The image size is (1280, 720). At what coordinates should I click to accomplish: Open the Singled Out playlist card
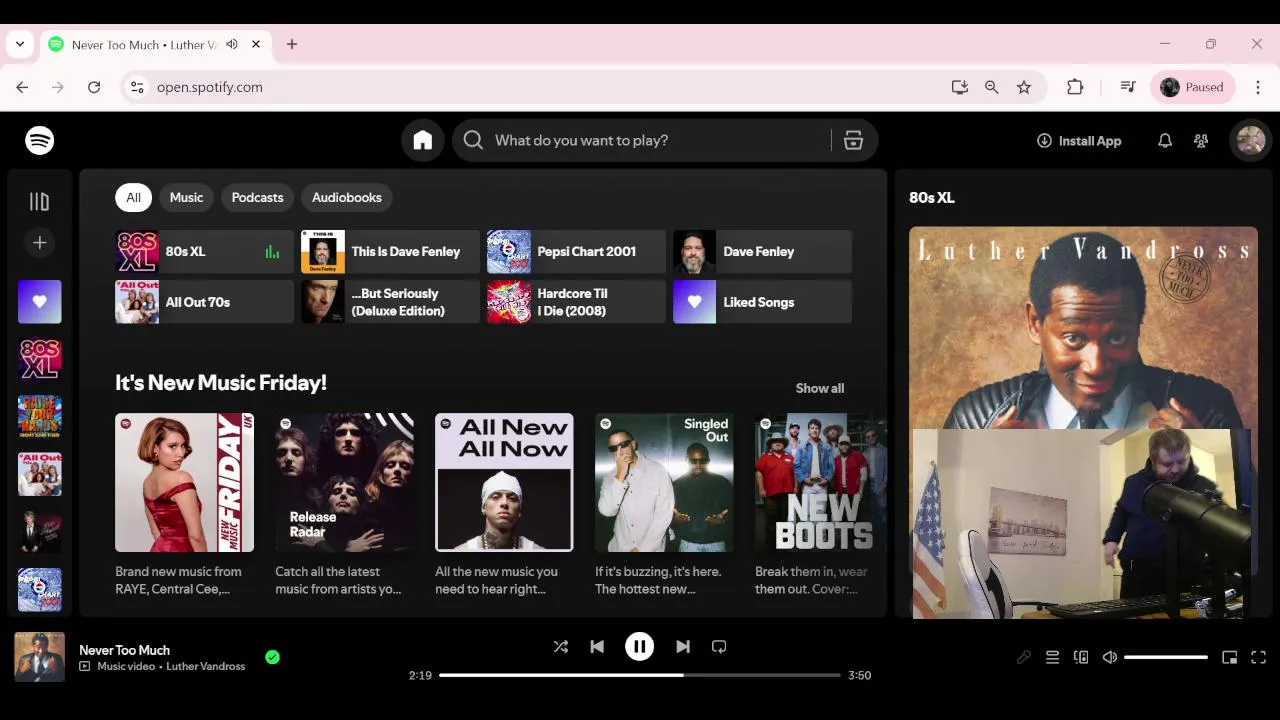pyautogui.click(x=665, y=505)
